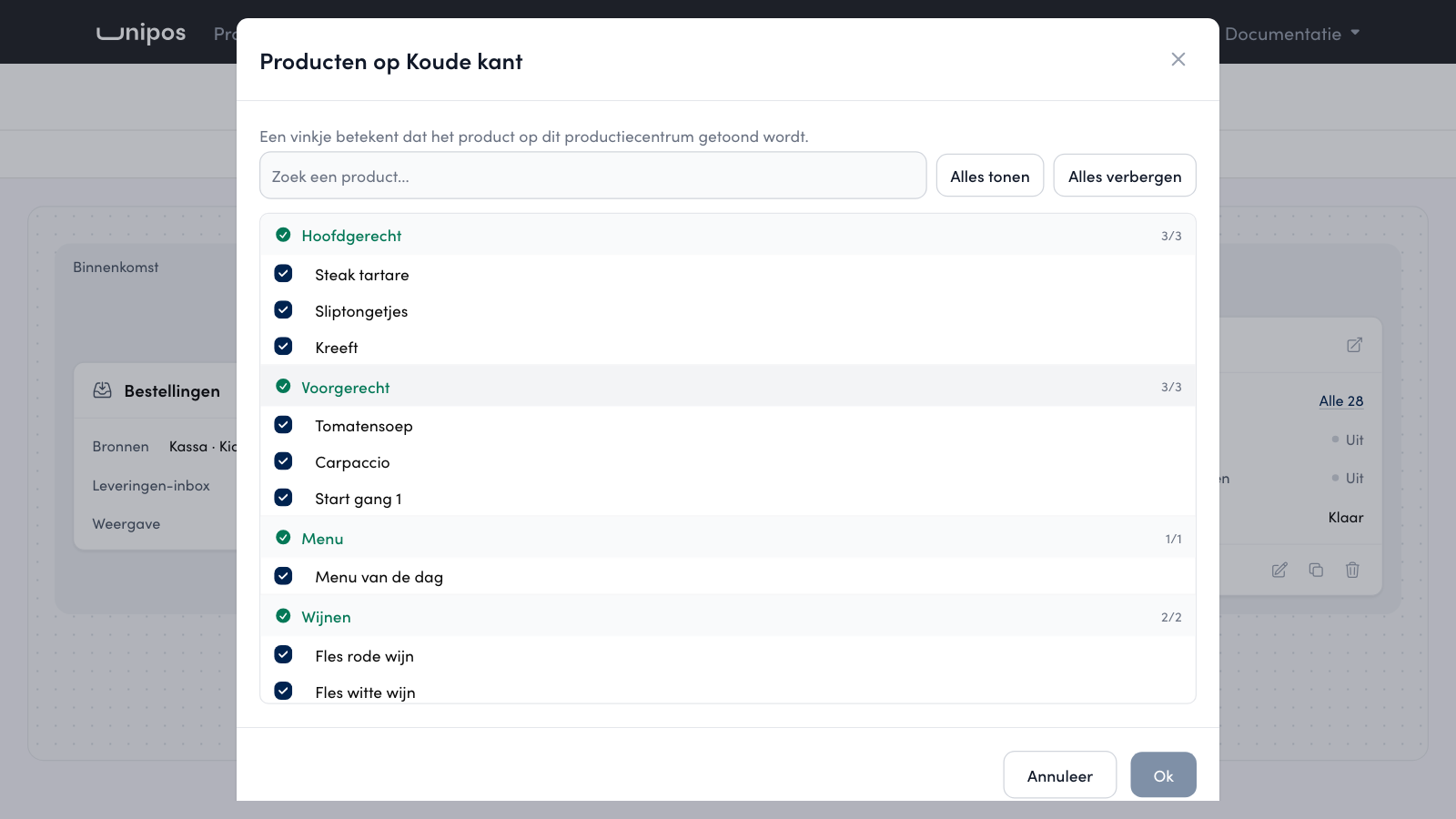Viewport: 1456px width, 819px height.
Task: Click the Voorgerecht green check circle icon
Action: (x=283, y=386)
